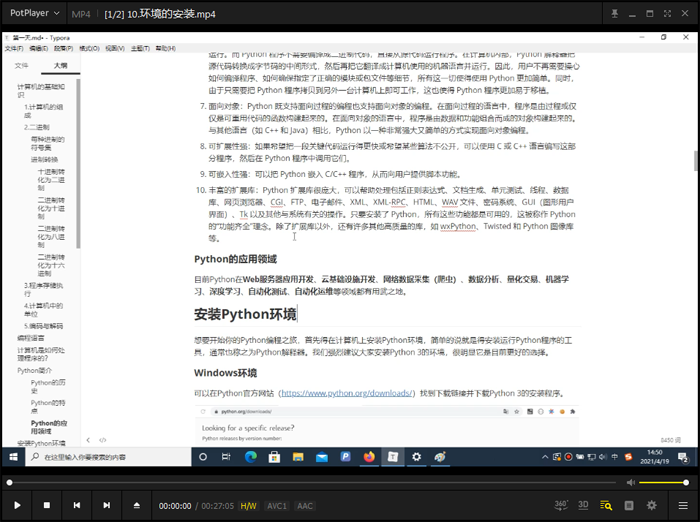Skip to previous track
The width and height of the screenshot is (700, 522).
pyautogui.click(x=77, y=506)
